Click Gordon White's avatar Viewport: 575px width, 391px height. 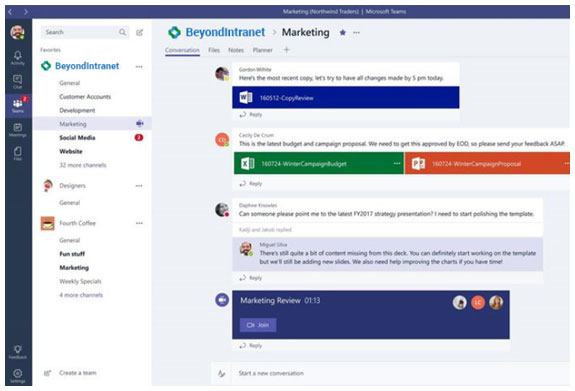pos(222,74)
